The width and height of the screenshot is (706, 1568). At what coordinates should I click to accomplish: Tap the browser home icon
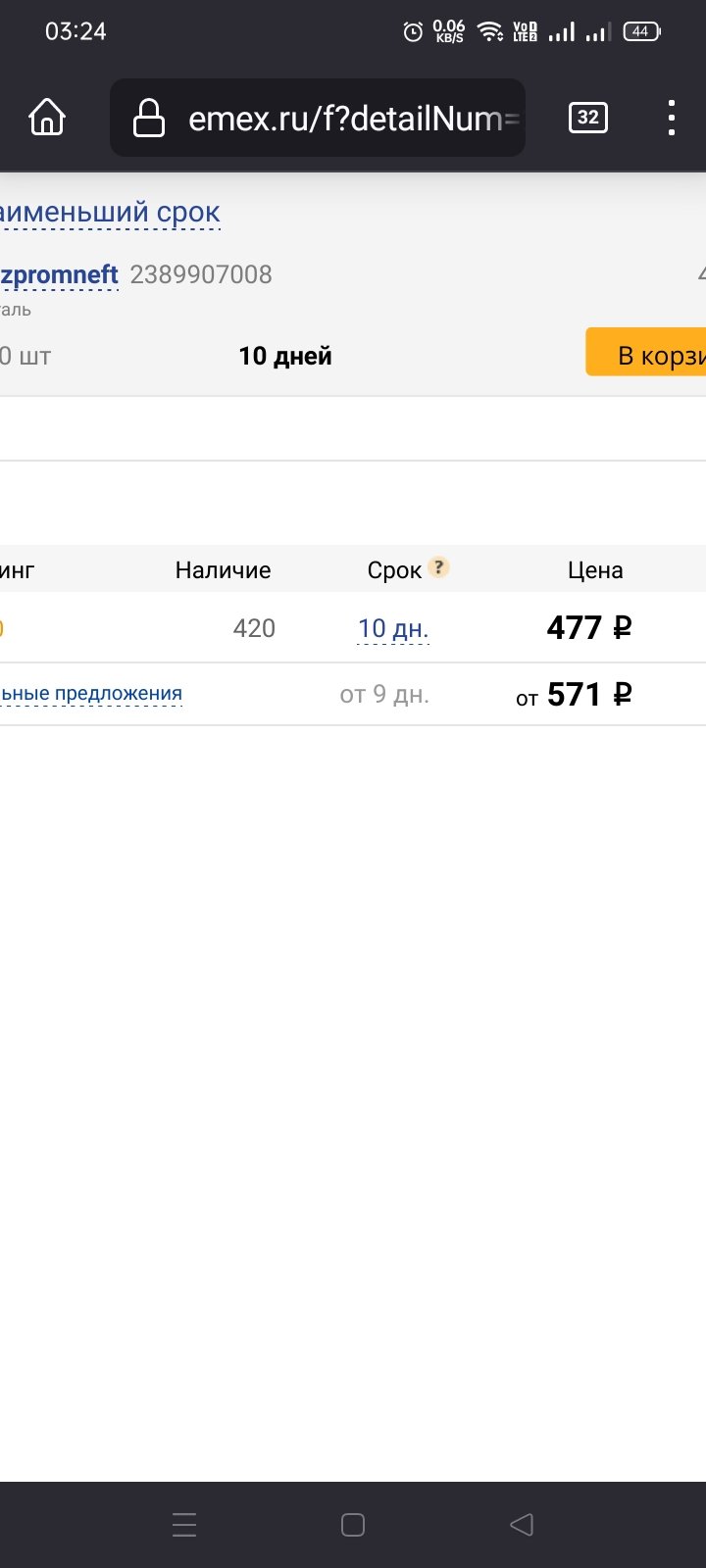[47, 118]
